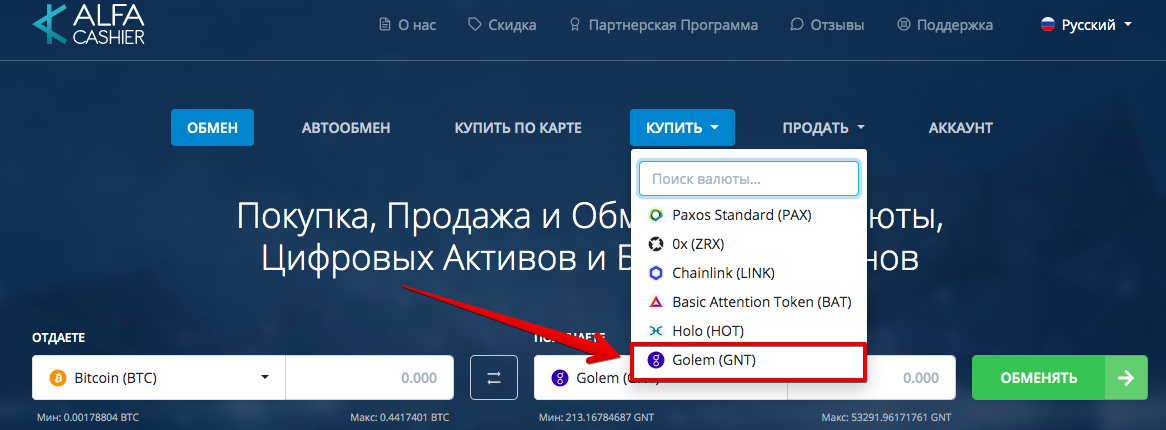
Task: Go to the Отзывы page
Action: pyautogui.click(x=826, y=25)
